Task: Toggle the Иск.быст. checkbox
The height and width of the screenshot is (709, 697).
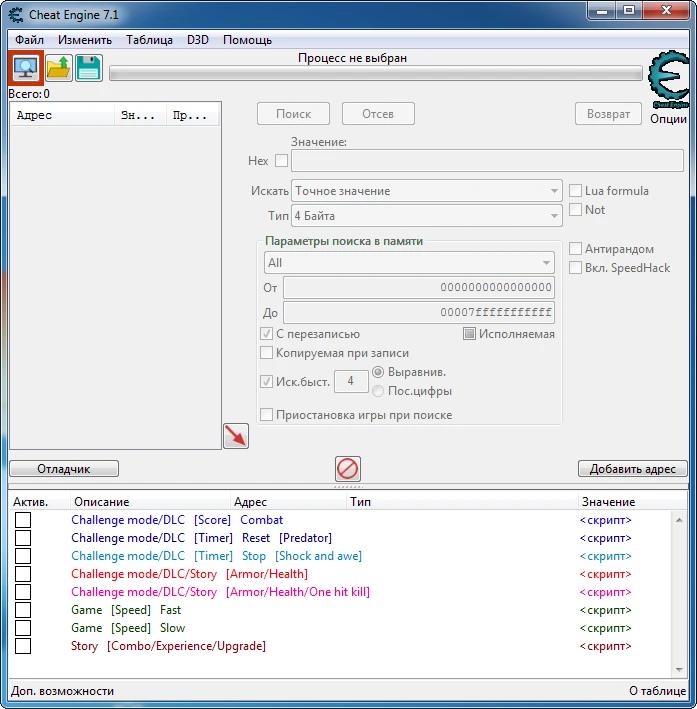Action: coord(266,382)
